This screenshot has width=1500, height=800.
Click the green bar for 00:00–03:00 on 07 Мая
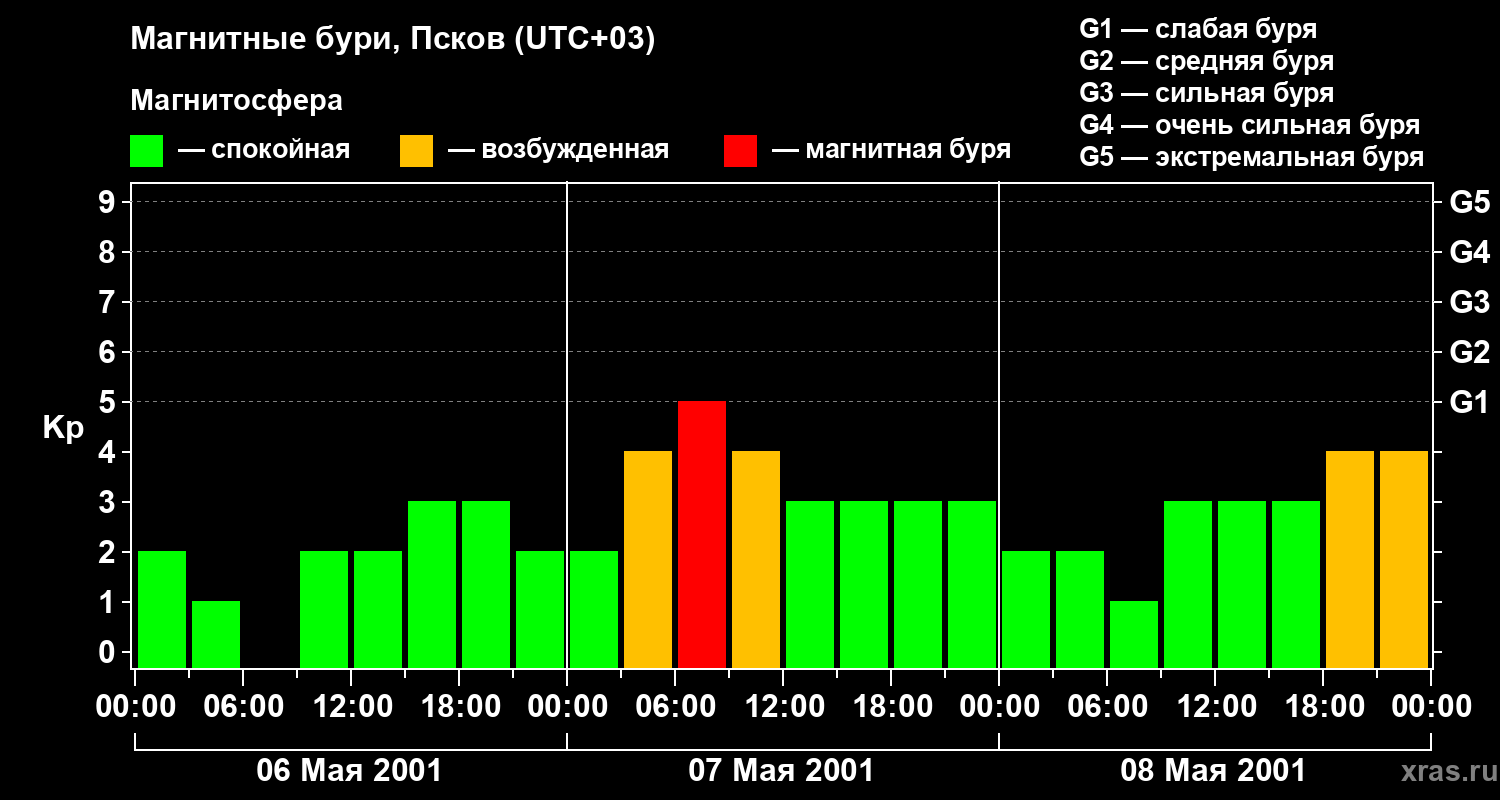tap(594, 609)
